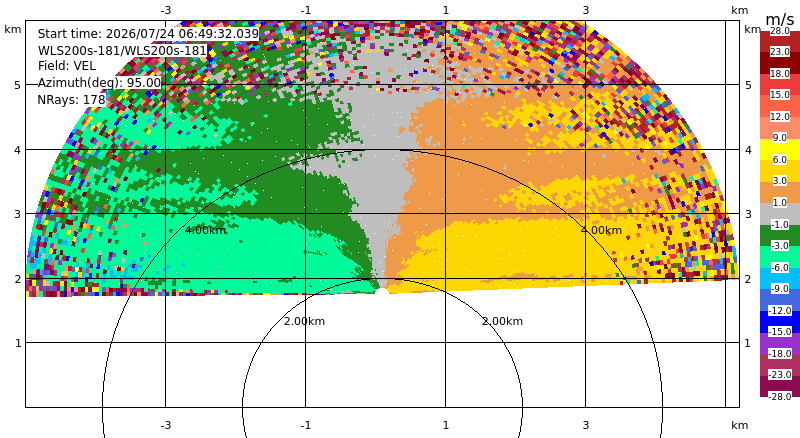Select the yellow 6.0 m/s legend swatch

click(780, 150)
